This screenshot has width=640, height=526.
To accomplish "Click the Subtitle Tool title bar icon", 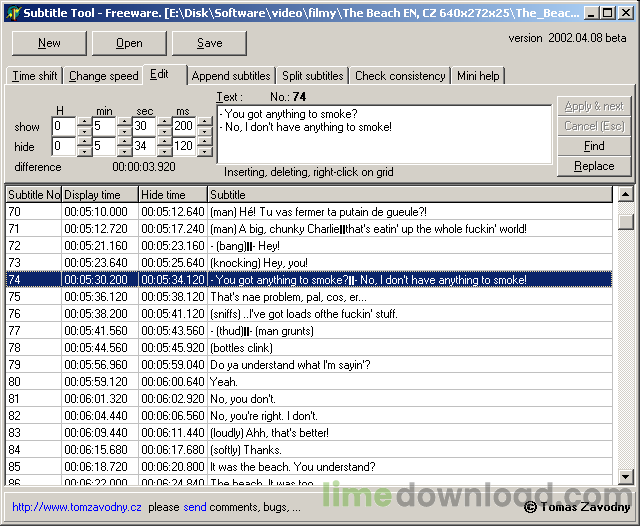I will click(x=12, y=12).
